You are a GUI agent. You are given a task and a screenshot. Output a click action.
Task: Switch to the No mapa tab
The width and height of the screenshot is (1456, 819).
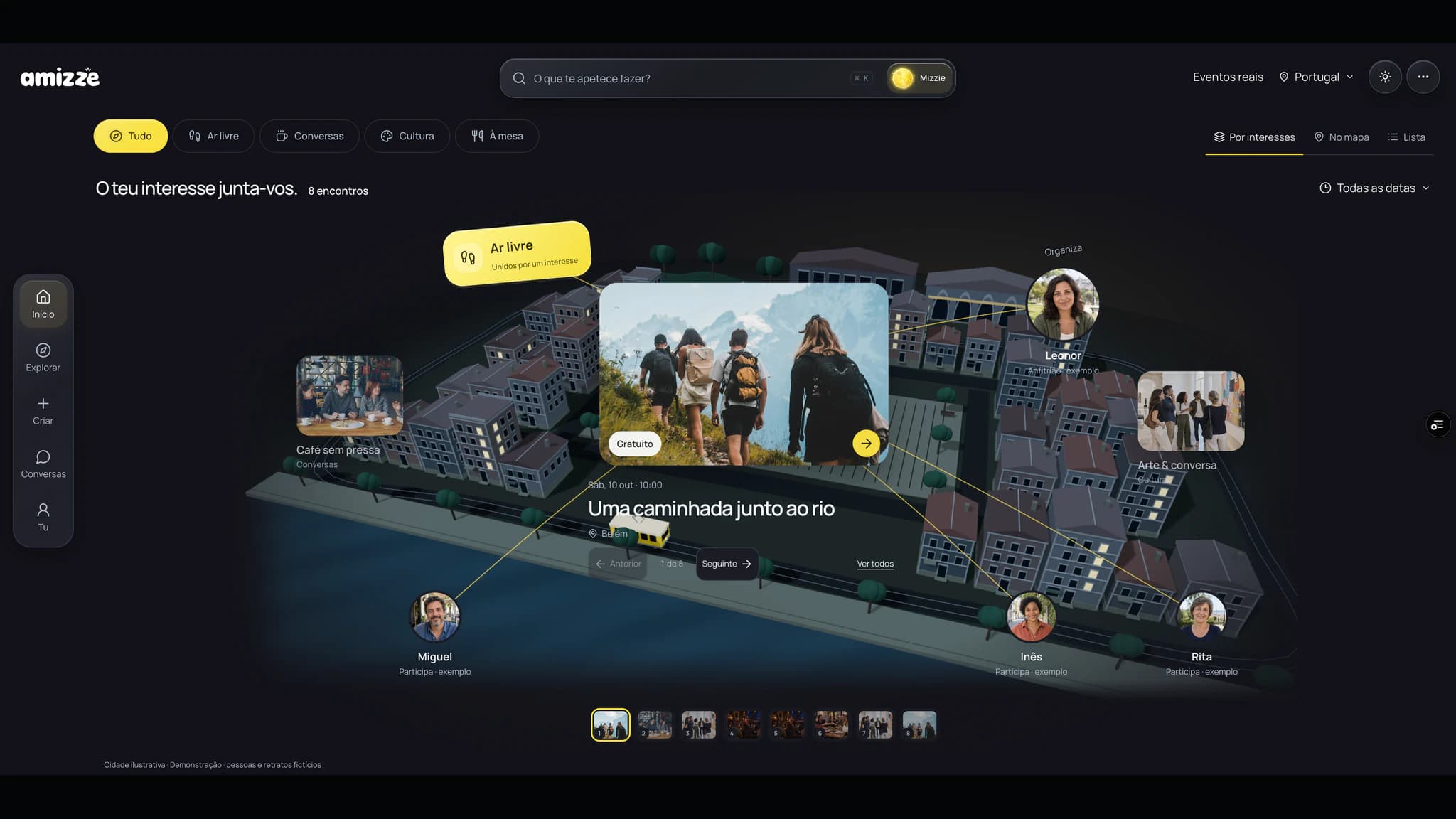[x=1342, y=137]
